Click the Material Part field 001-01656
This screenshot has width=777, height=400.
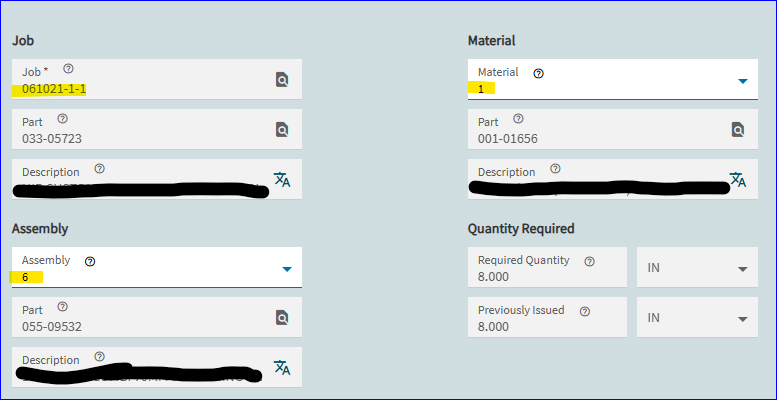613,129
